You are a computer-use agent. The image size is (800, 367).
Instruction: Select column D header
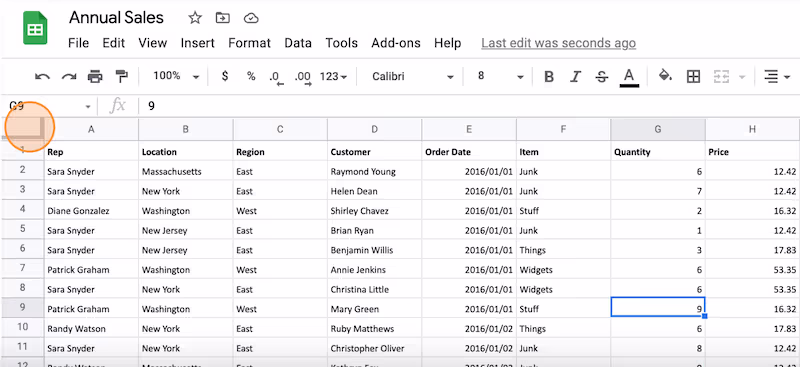[x=374, y=130]
